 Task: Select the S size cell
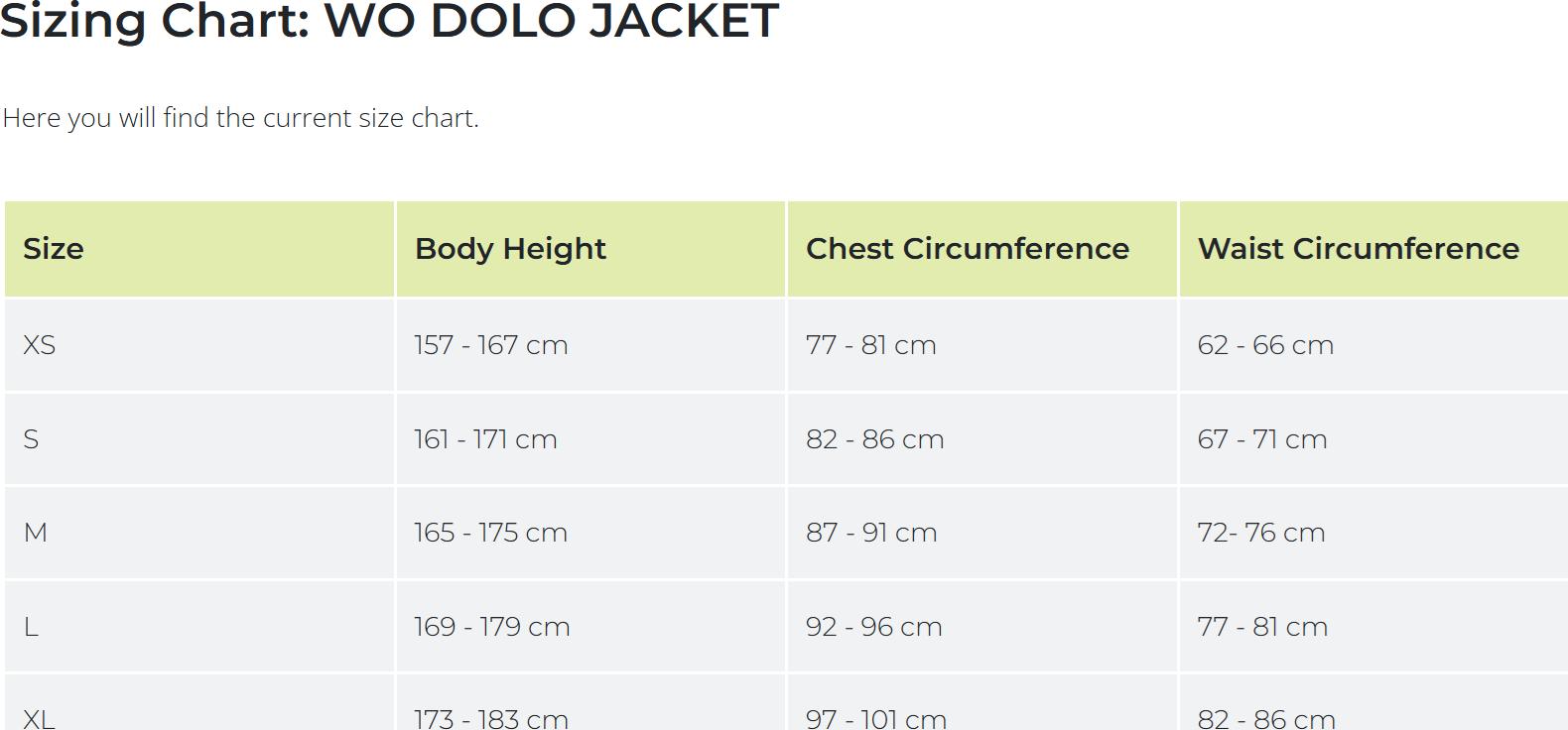click(x=32, y=439)
